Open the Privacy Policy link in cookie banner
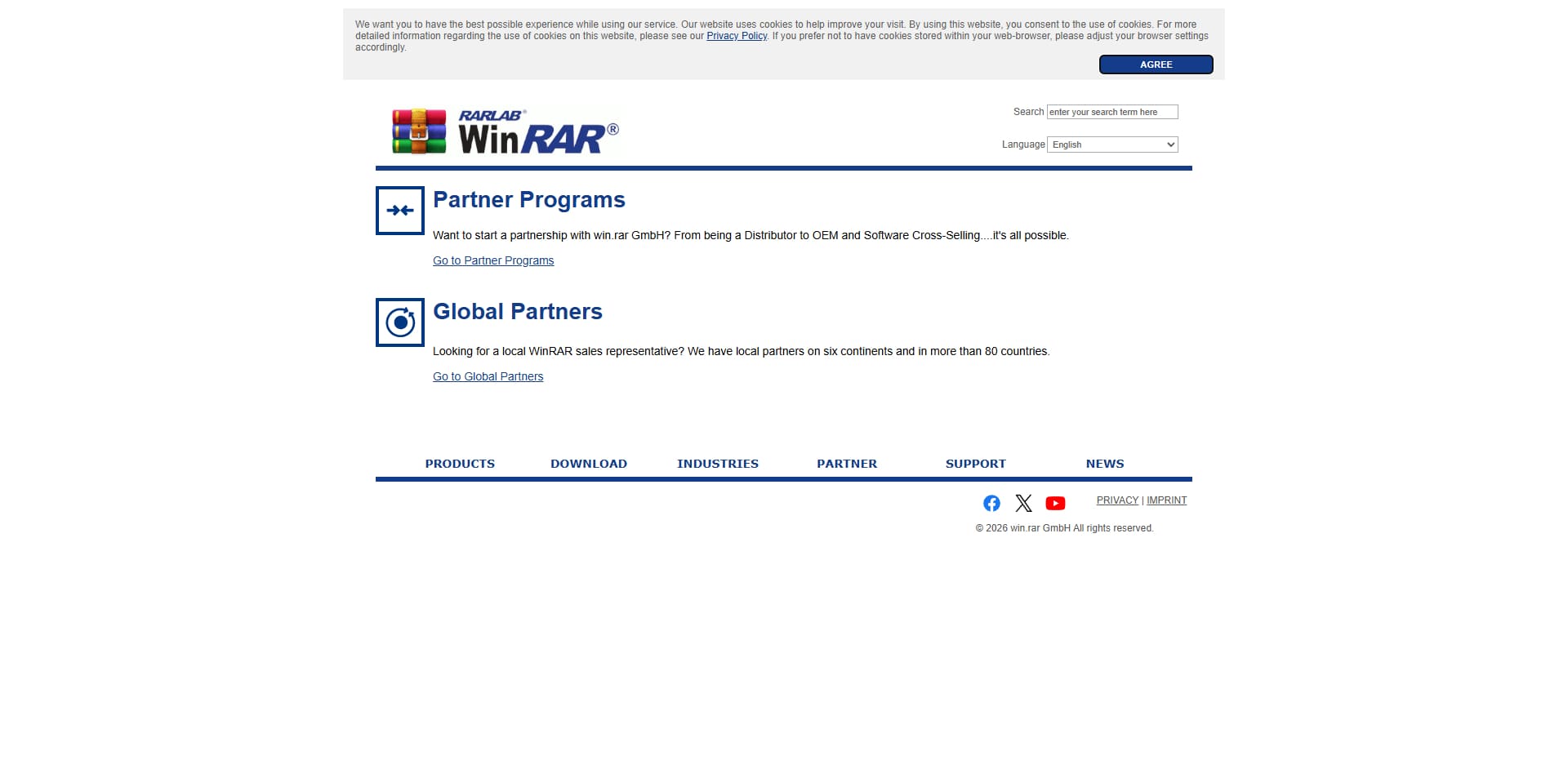 737,36
